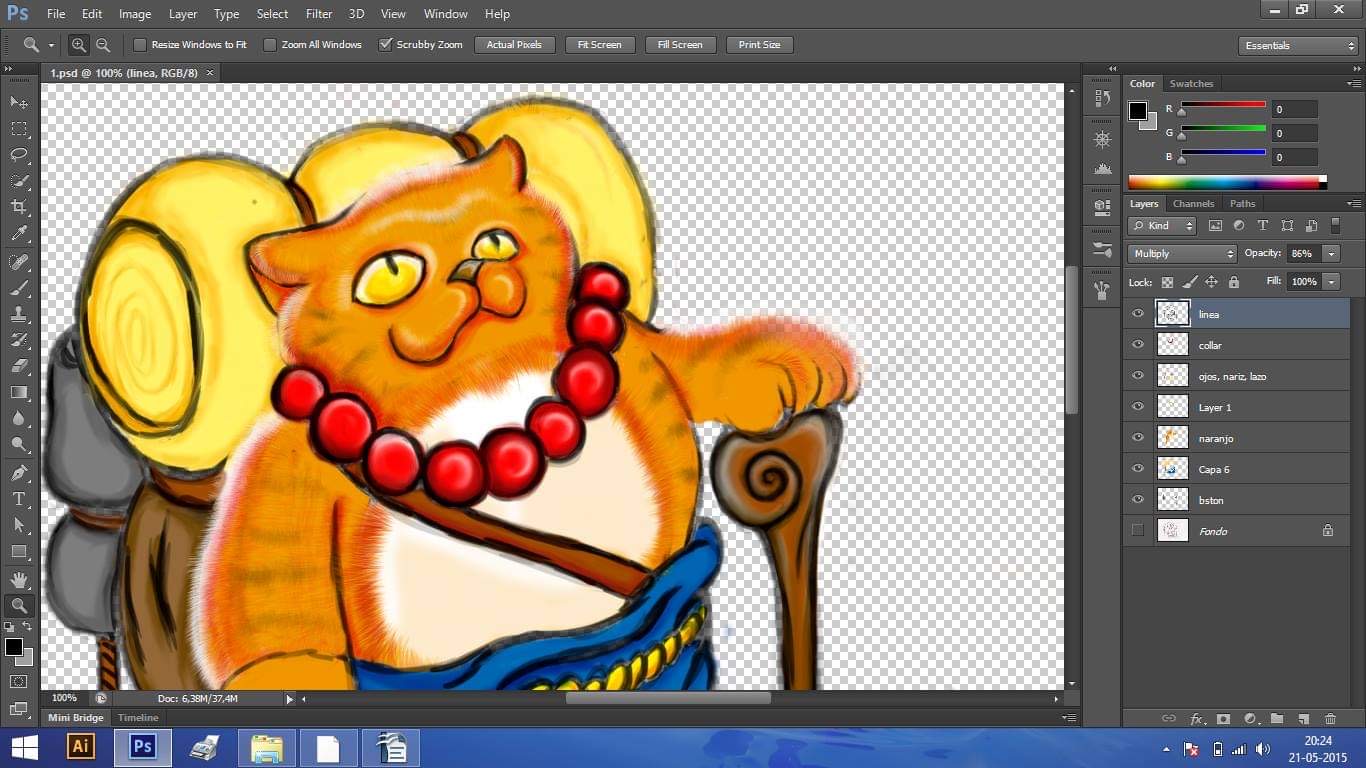Select the Move tool
This screenshot has height=768, width=1366.
pyautogui.click(x=19, y=102)
